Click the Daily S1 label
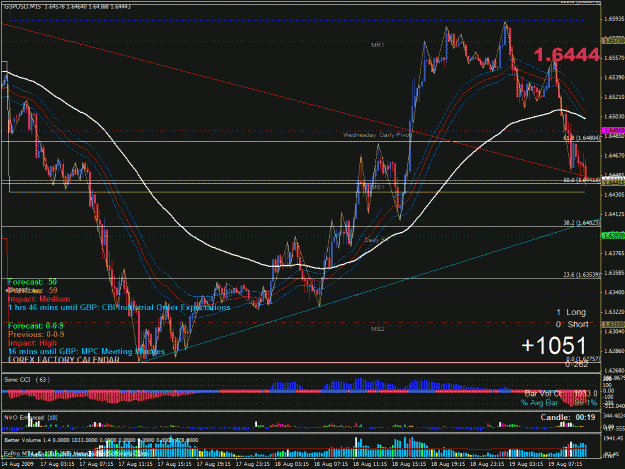Screen dimensions: 625x469 click(x=376, y=240)
